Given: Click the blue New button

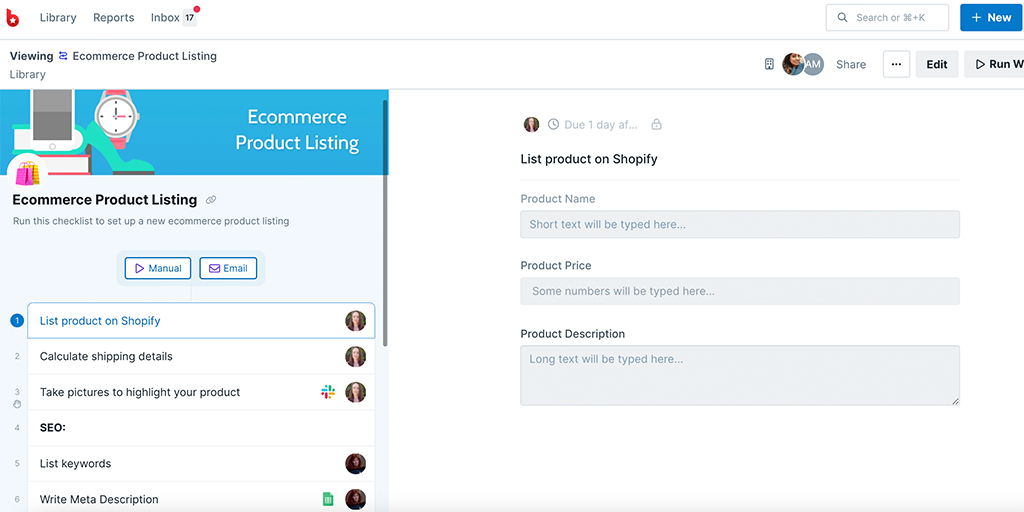Looking at the screenshot, I should click(991, 18).
